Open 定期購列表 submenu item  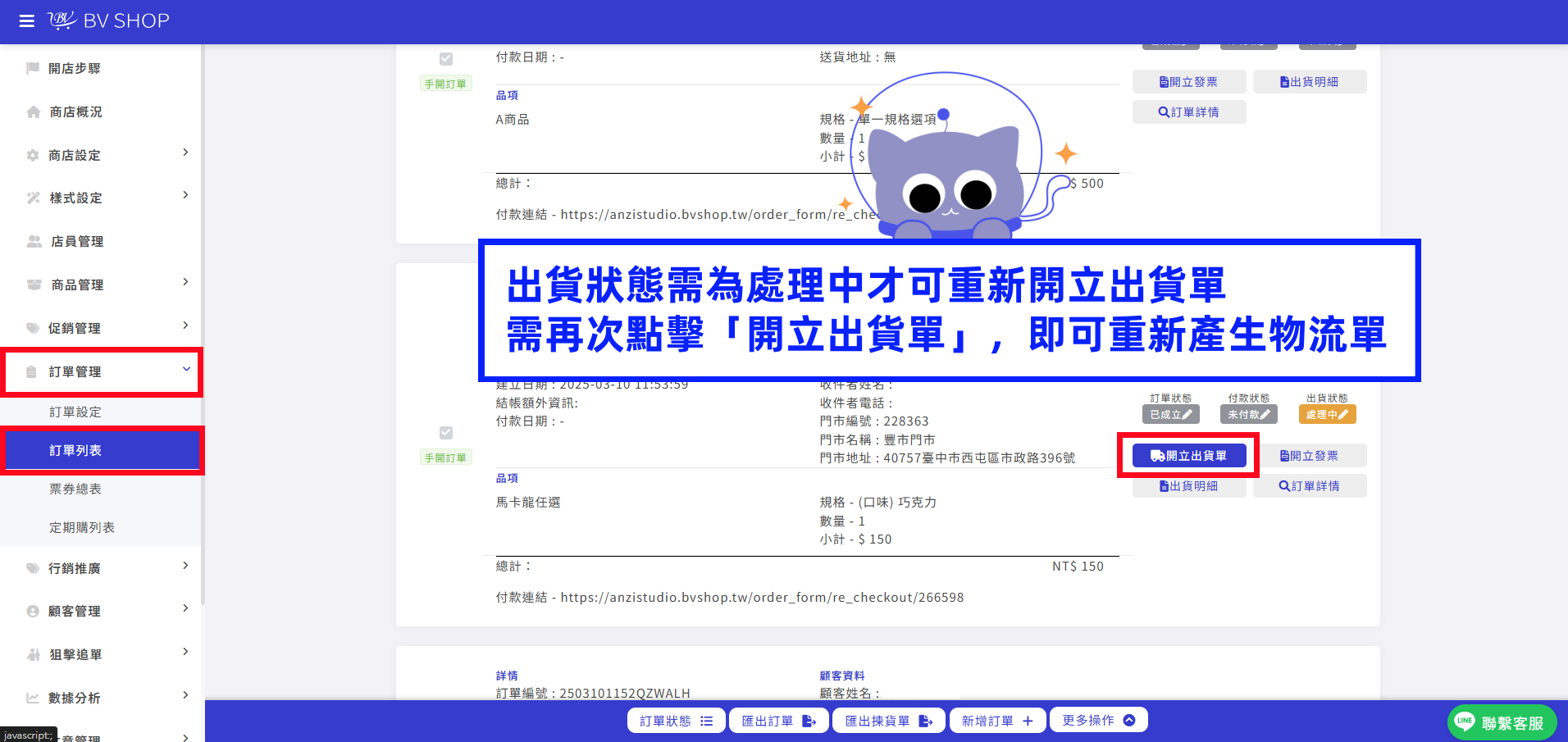(82, 527)
